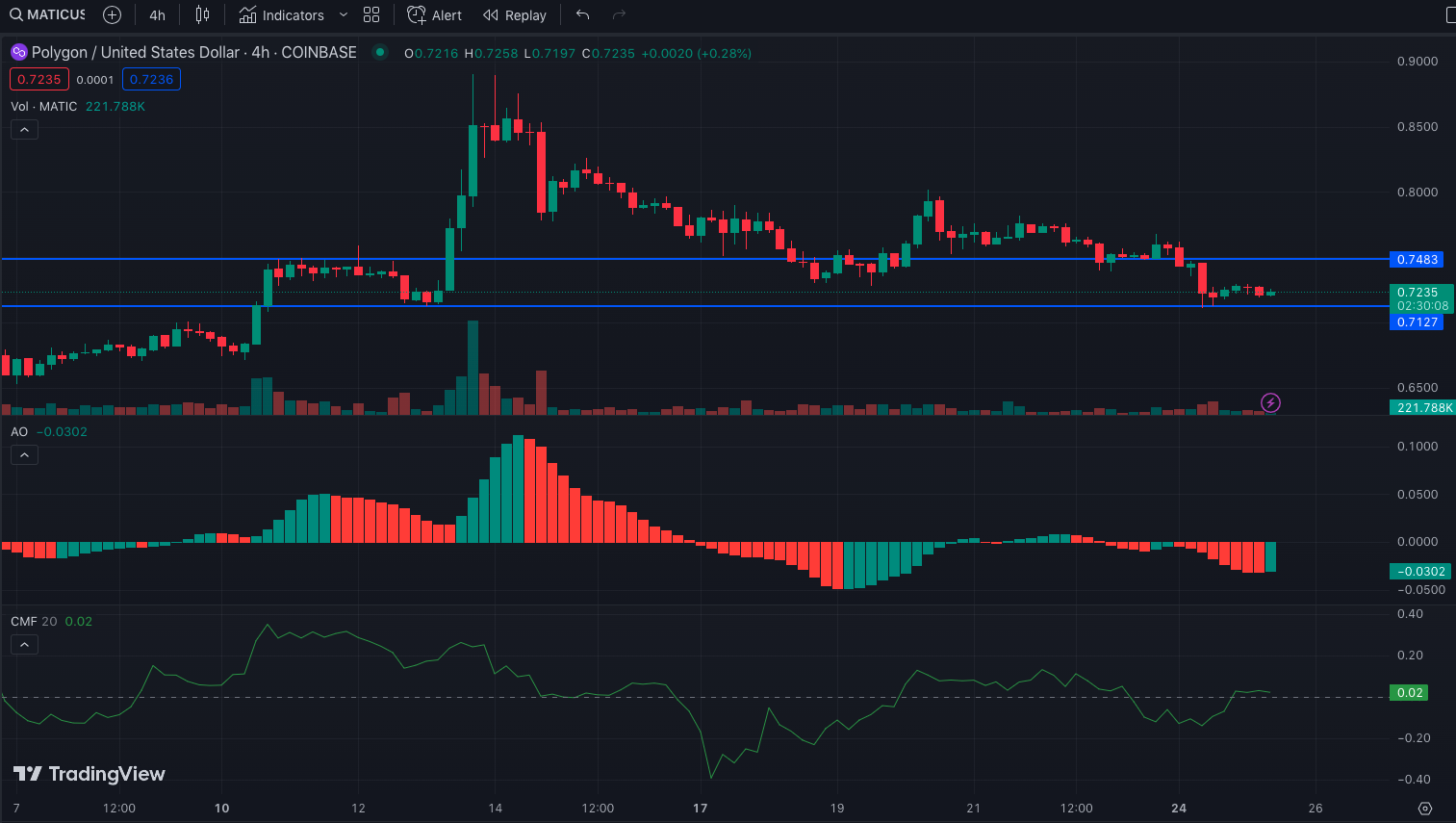Open the TradingView logo link

click(89, 774)
